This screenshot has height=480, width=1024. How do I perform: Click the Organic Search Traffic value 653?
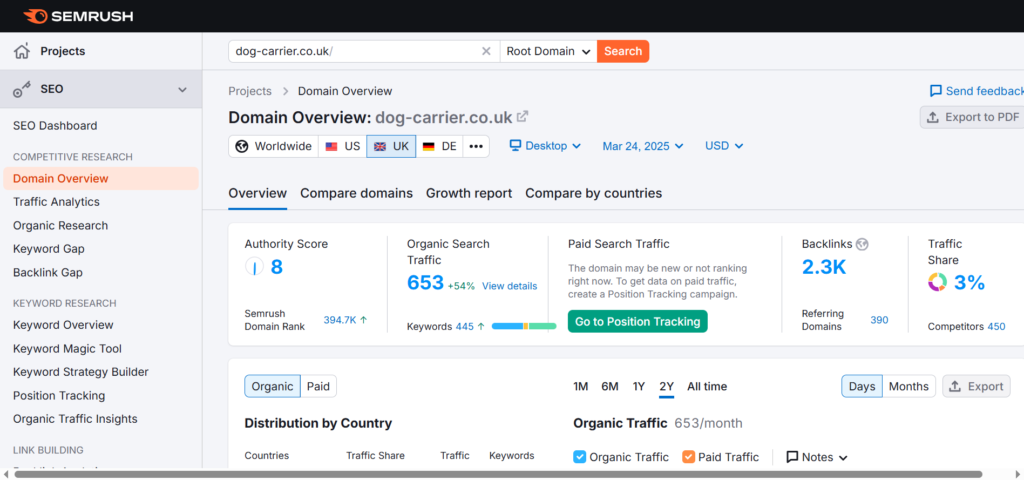425,283
